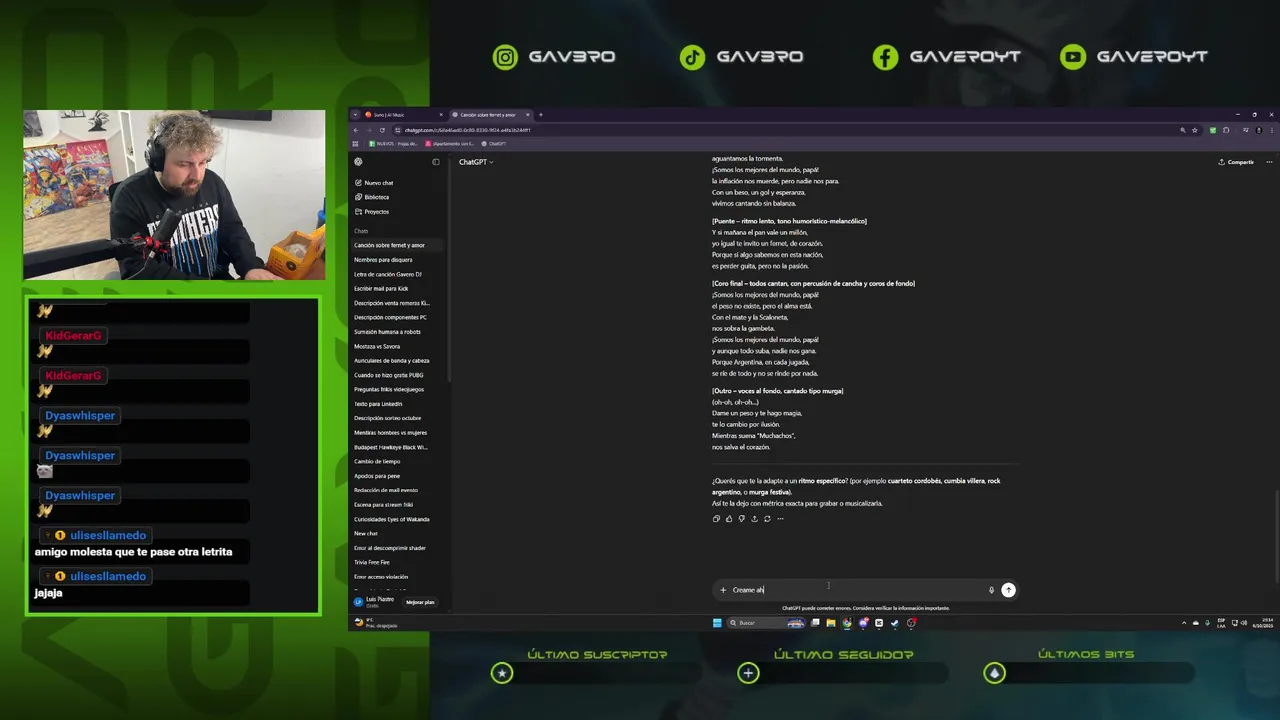The height and width of the screenshot is (720, 1280).
Task: Open chat 'Error acceso violación'
Action: [381, 577]
